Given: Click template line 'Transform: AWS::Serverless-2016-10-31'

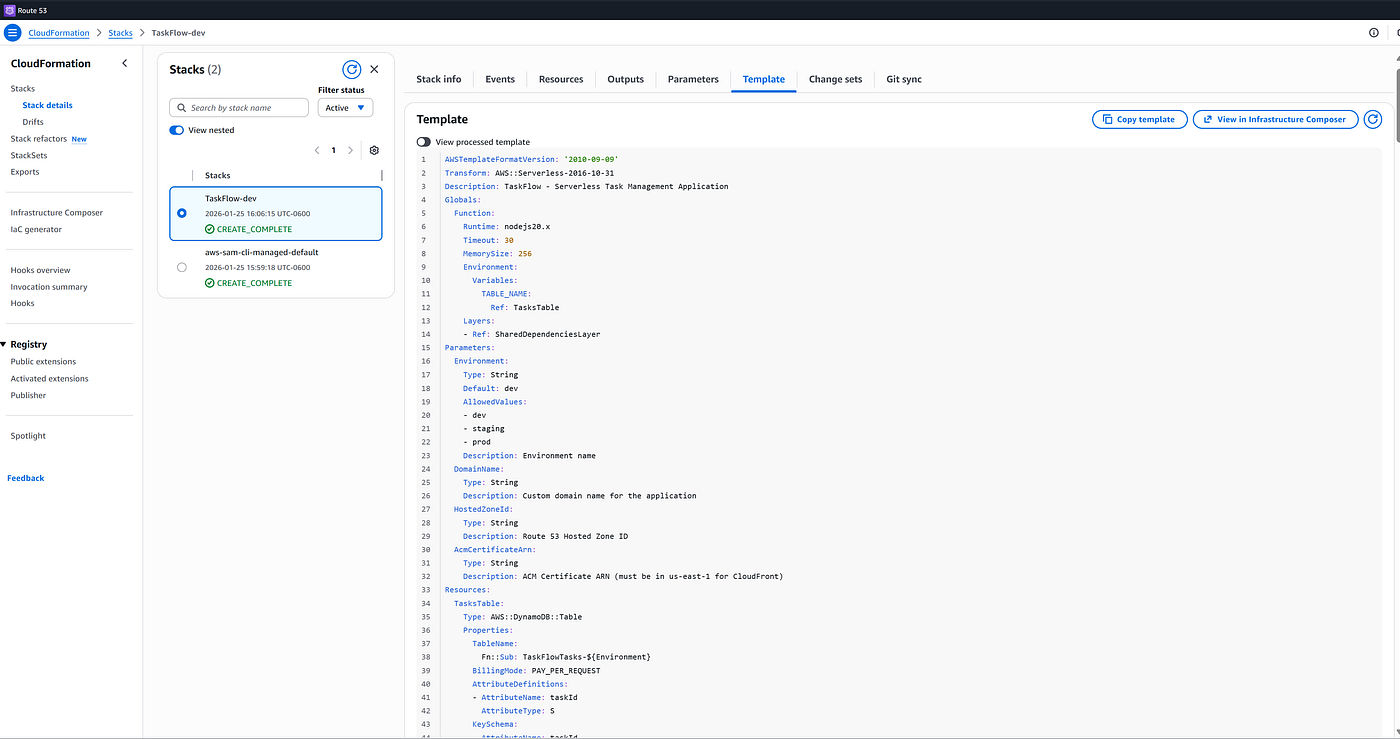Looking at the screenshot, I should (529, 173).
